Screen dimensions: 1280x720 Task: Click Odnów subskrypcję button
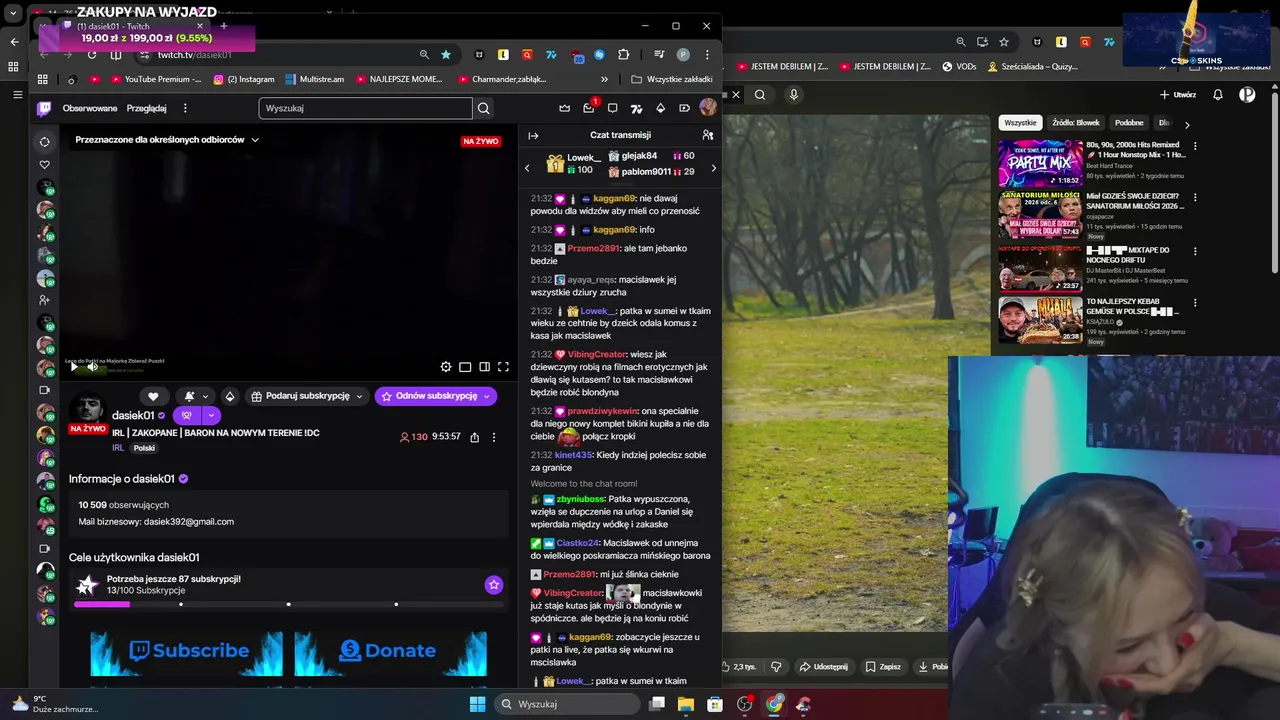(435, 396)
